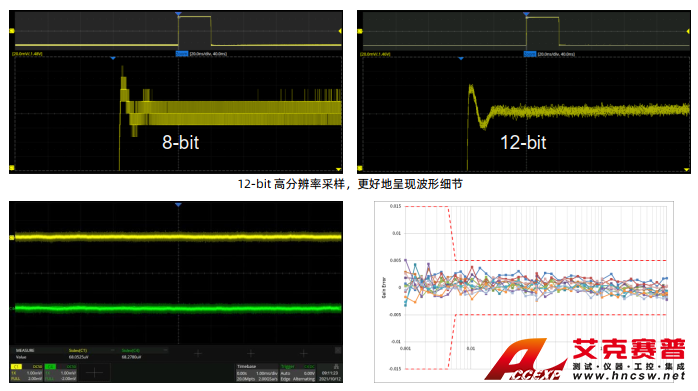
Task: Click the blue Zoom label on the 8-bit scope
Action: 182,54
